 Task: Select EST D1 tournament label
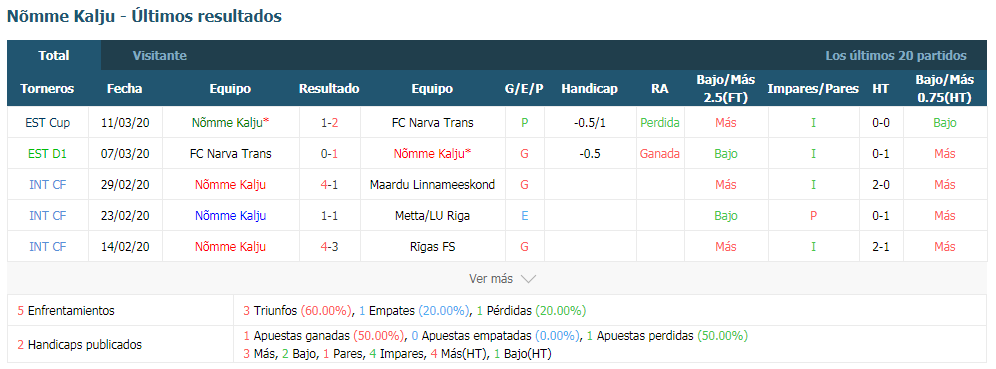click(48, 154)
